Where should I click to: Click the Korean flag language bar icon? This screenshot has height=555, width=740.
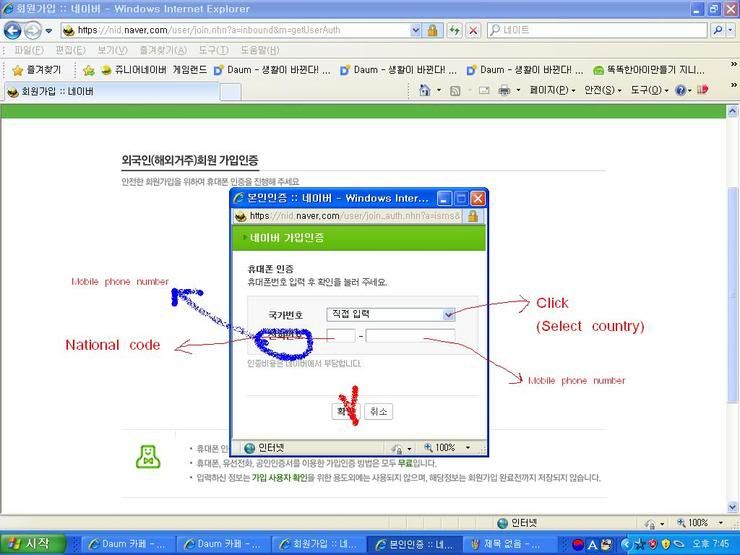(x=578, y=545)
